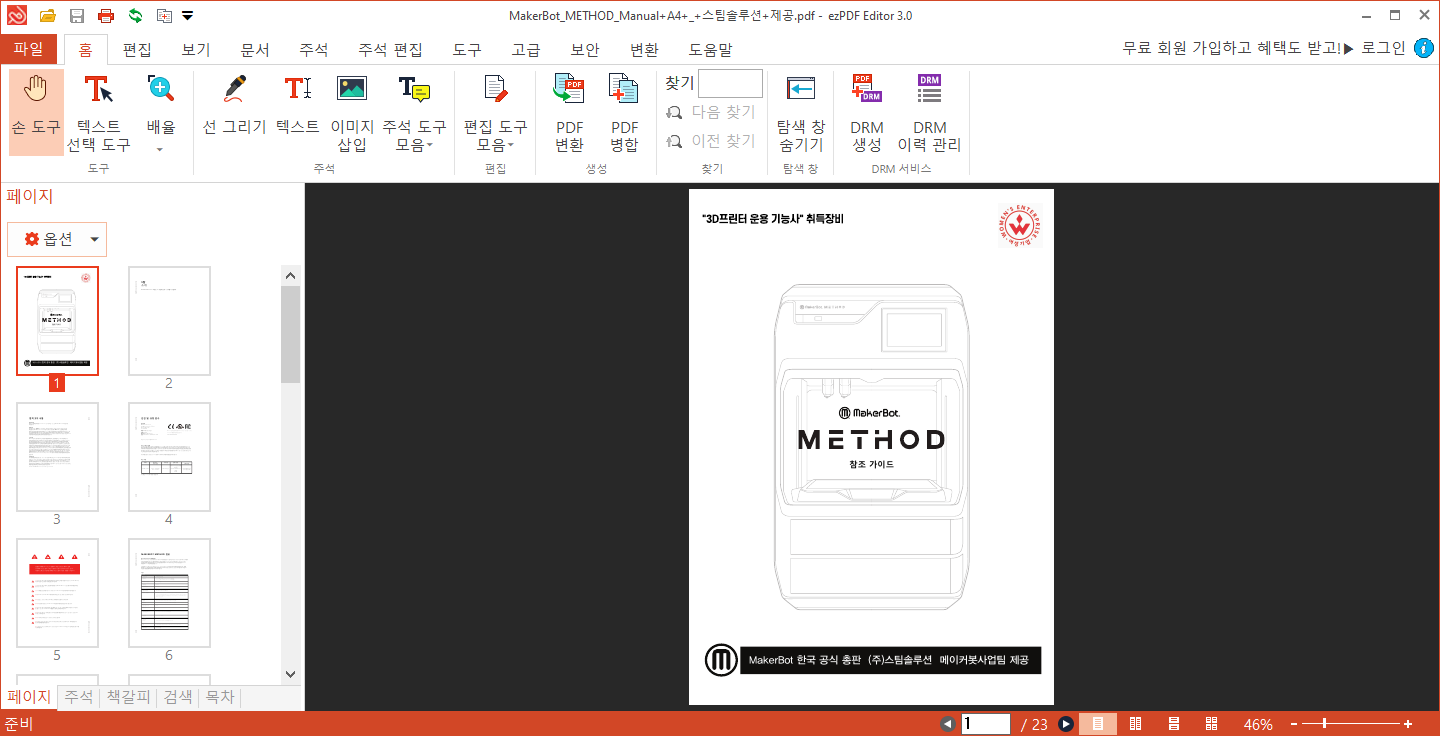Viewport: 1440px width, 736px height.
Task: Activate the 텍스트 선택 도구 text select tool
Action: [98, 112]
